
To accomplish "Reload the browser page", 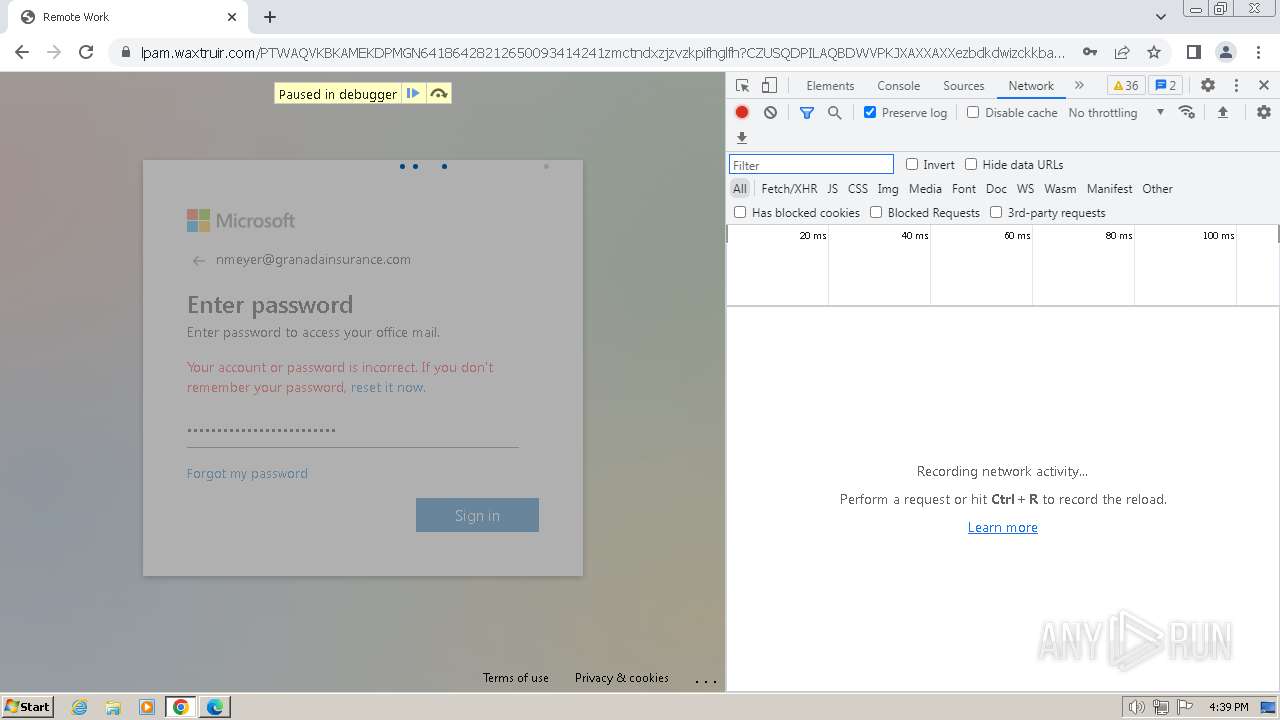I will coord(86,52).
